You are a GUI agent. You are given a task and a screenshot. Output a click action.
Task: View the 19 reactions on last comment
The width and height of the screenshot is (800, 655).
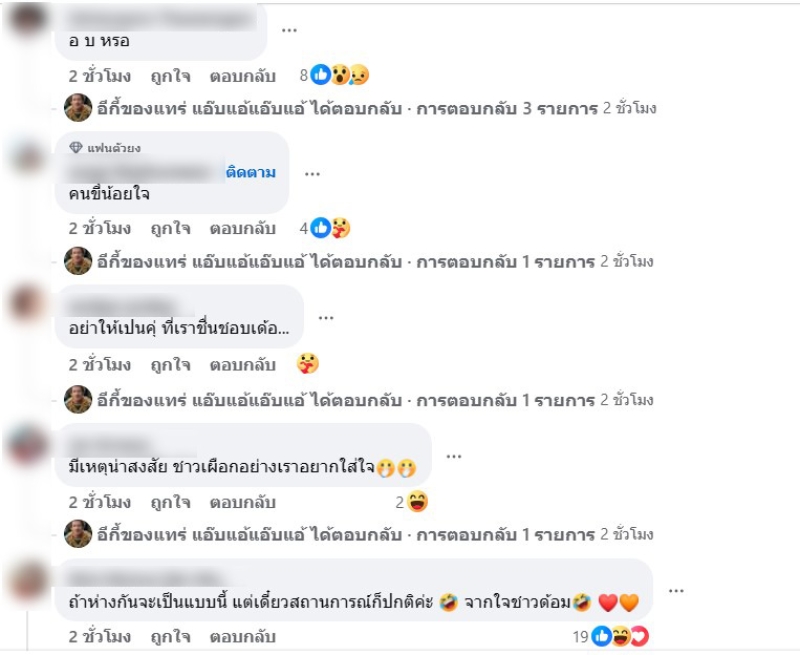pyautogui.click(x=610, y=636)
